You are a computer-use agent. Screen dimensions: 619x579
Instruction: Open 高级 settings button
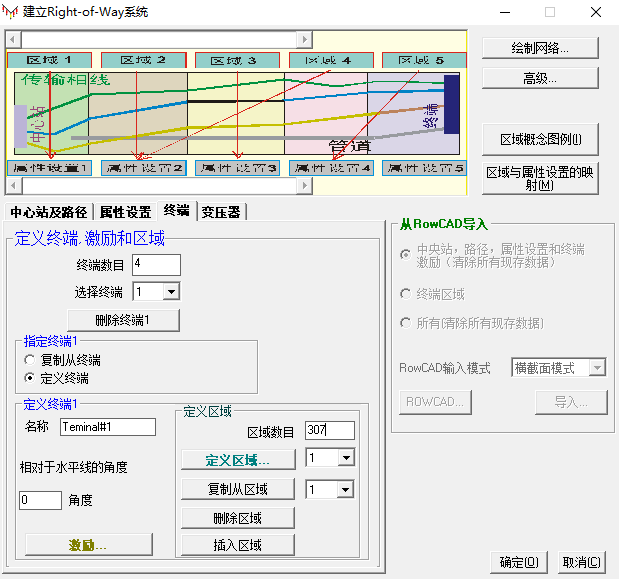pyautogui.click(x=540, y=77)
